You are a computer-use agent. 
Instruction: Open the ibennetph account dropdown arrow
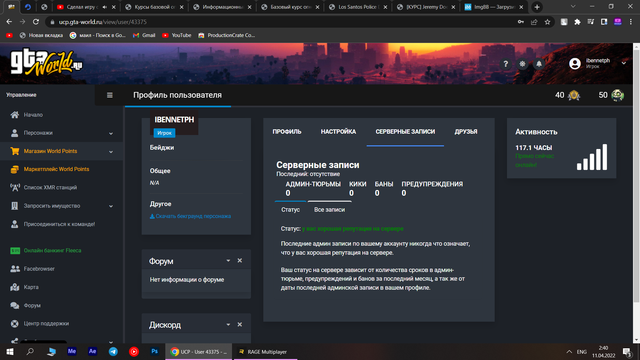(x=623, y=63)
